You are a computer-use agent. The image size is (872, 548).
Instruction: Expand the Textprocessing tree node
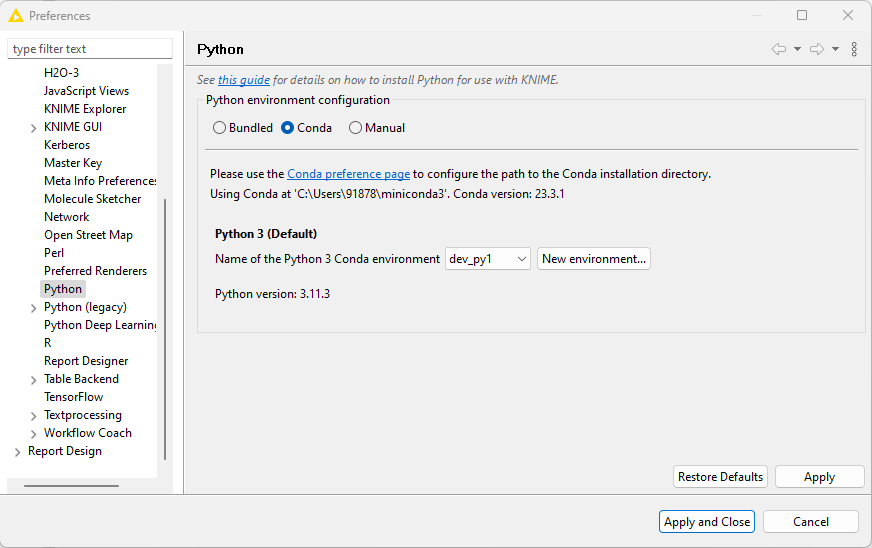click(x=33, y=416)
